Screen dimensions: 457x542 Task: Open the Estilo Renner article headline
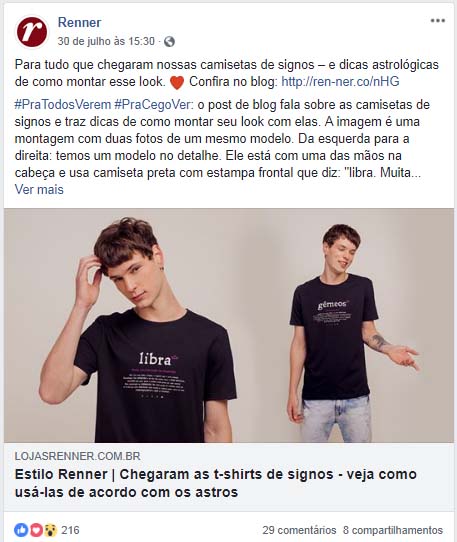pyautogui.click(x=215, y=483)
